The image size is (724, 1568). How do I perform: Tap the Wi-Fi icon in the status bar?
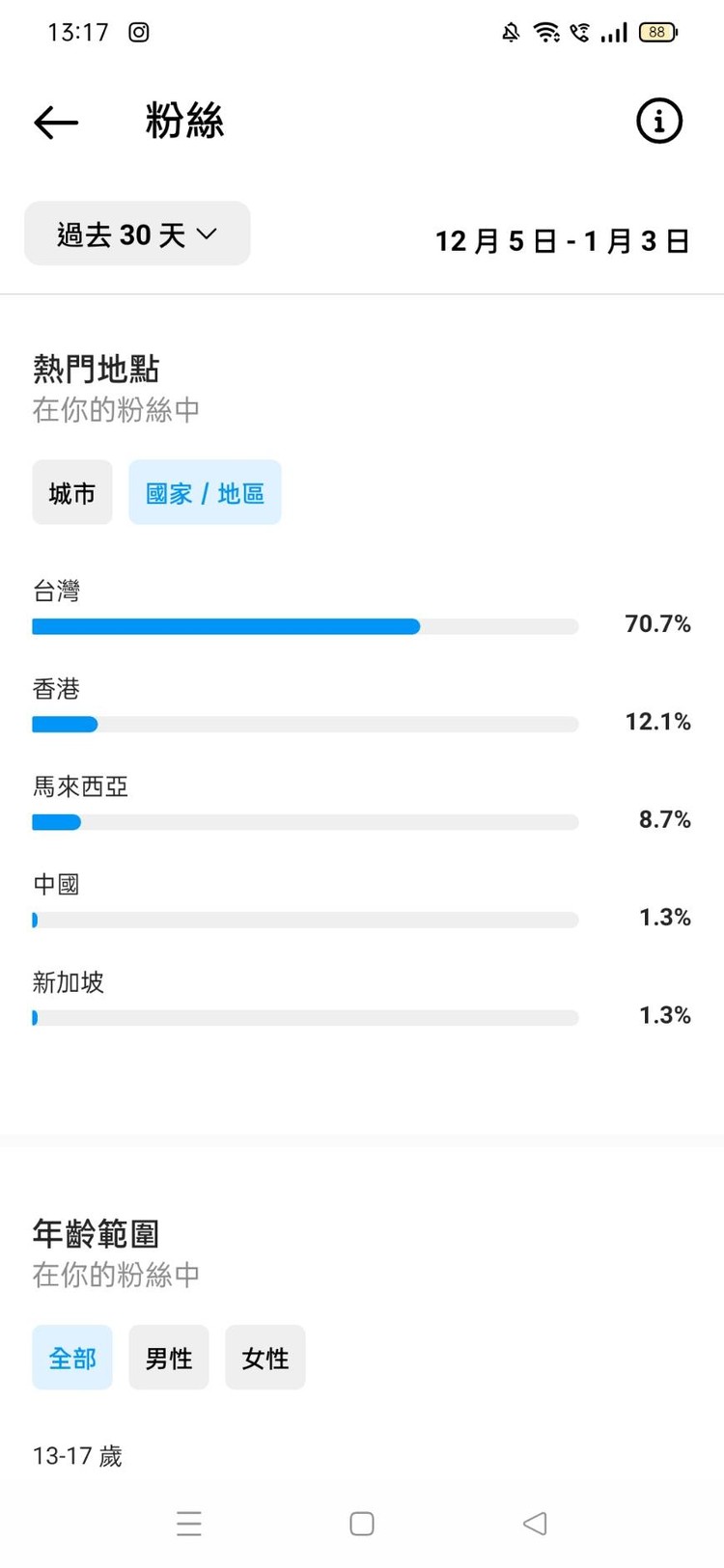pos(545,32)
